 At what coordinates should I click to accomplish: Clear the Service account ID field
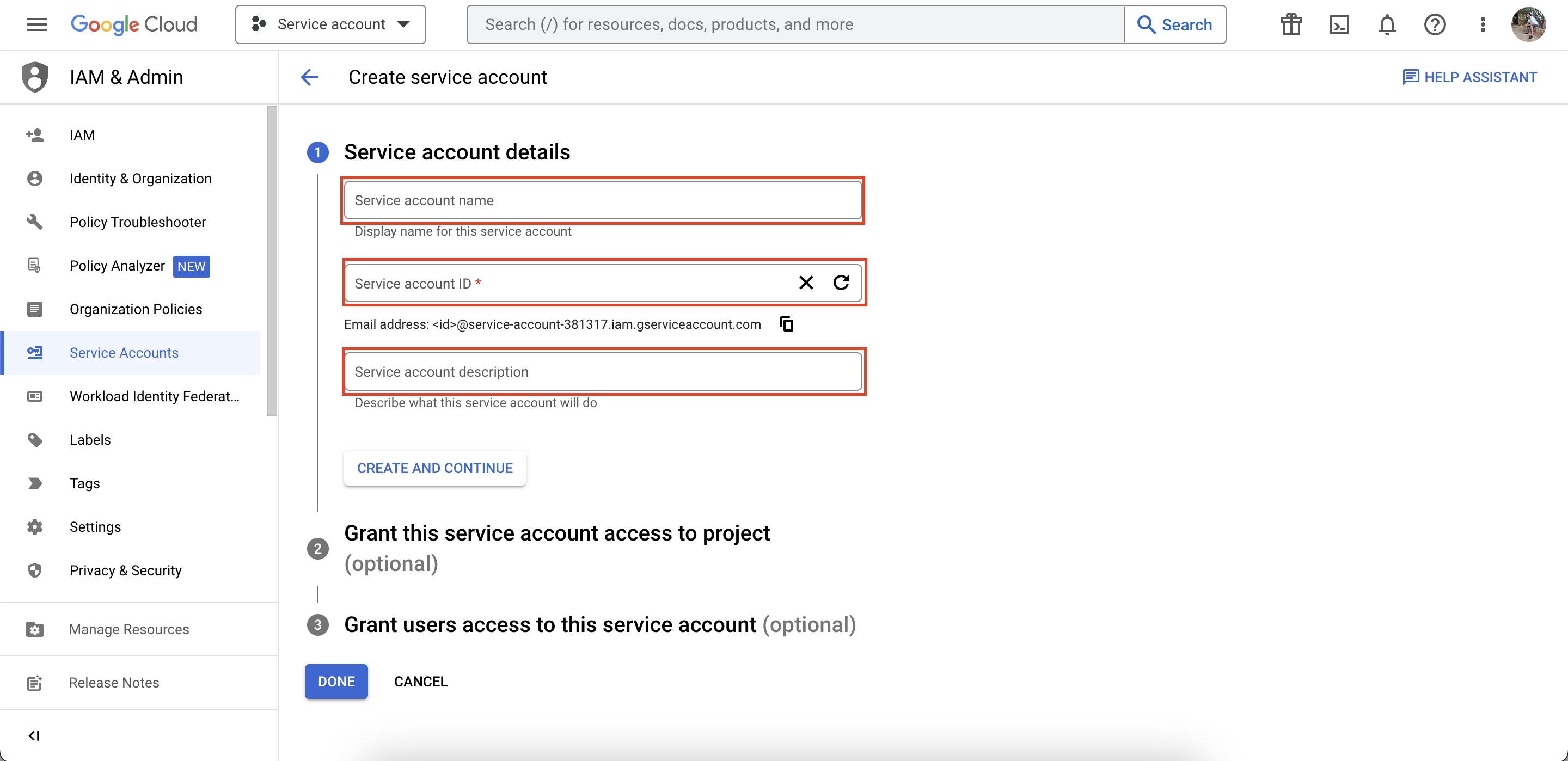click(806, 283)
